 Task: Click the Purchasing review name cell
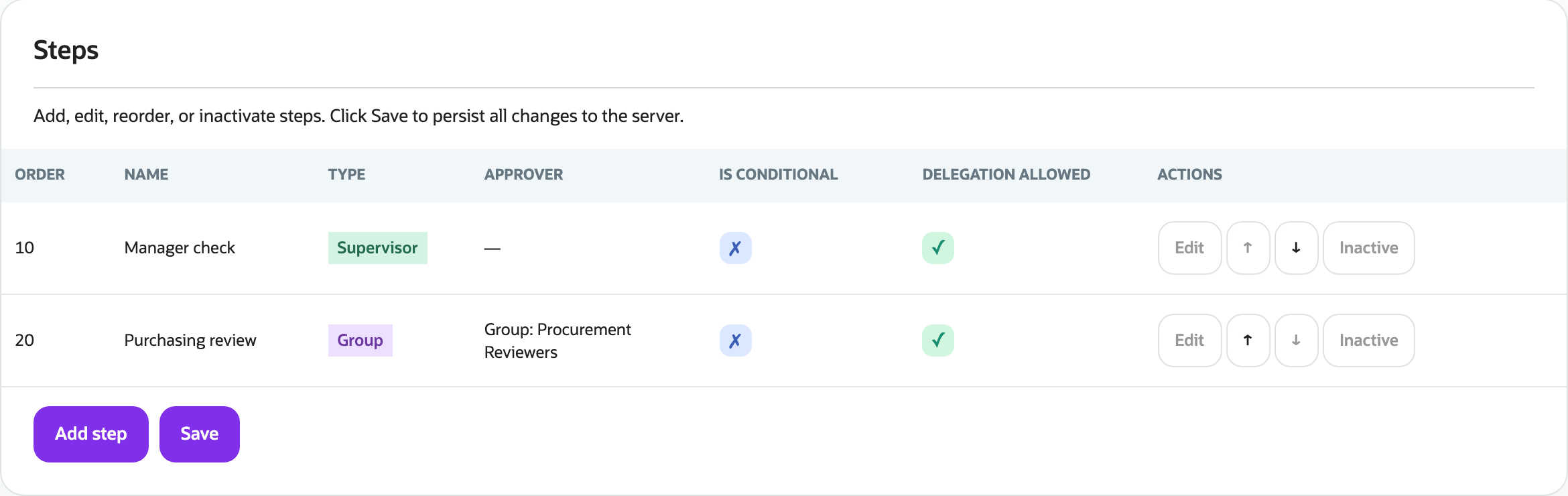tap(190, 340)
